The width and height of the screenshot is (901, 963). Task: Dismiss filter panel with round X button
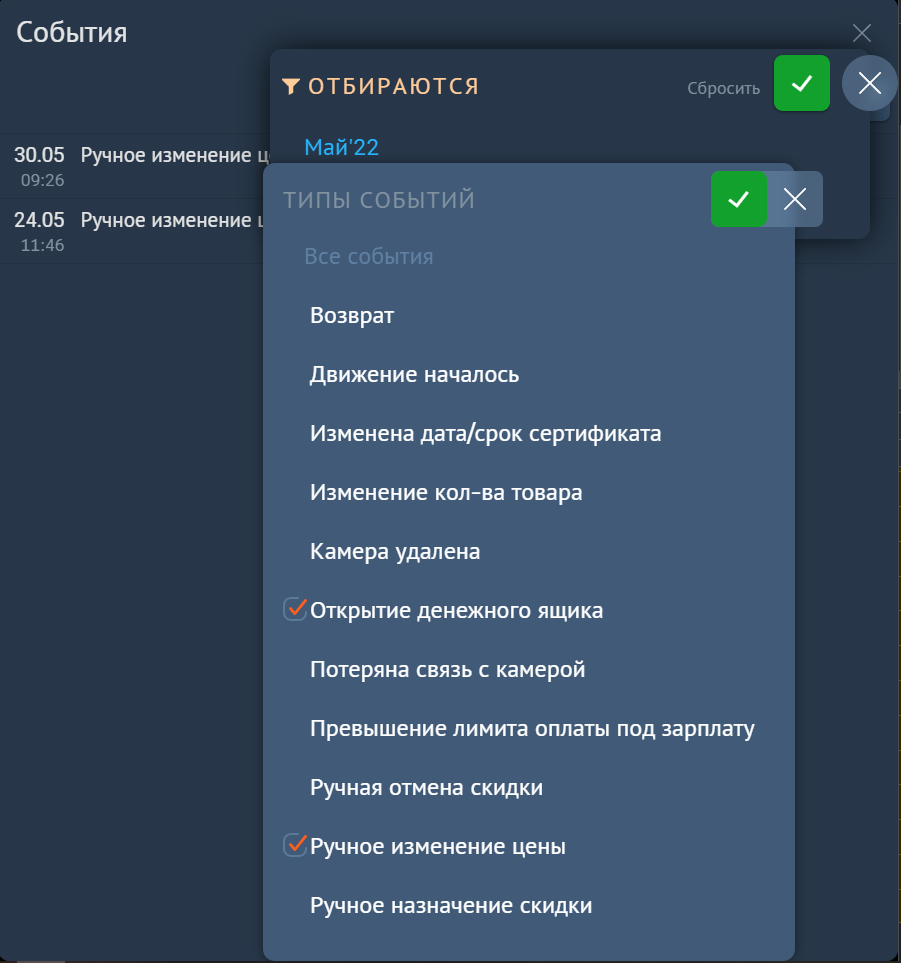pos(870,83)
